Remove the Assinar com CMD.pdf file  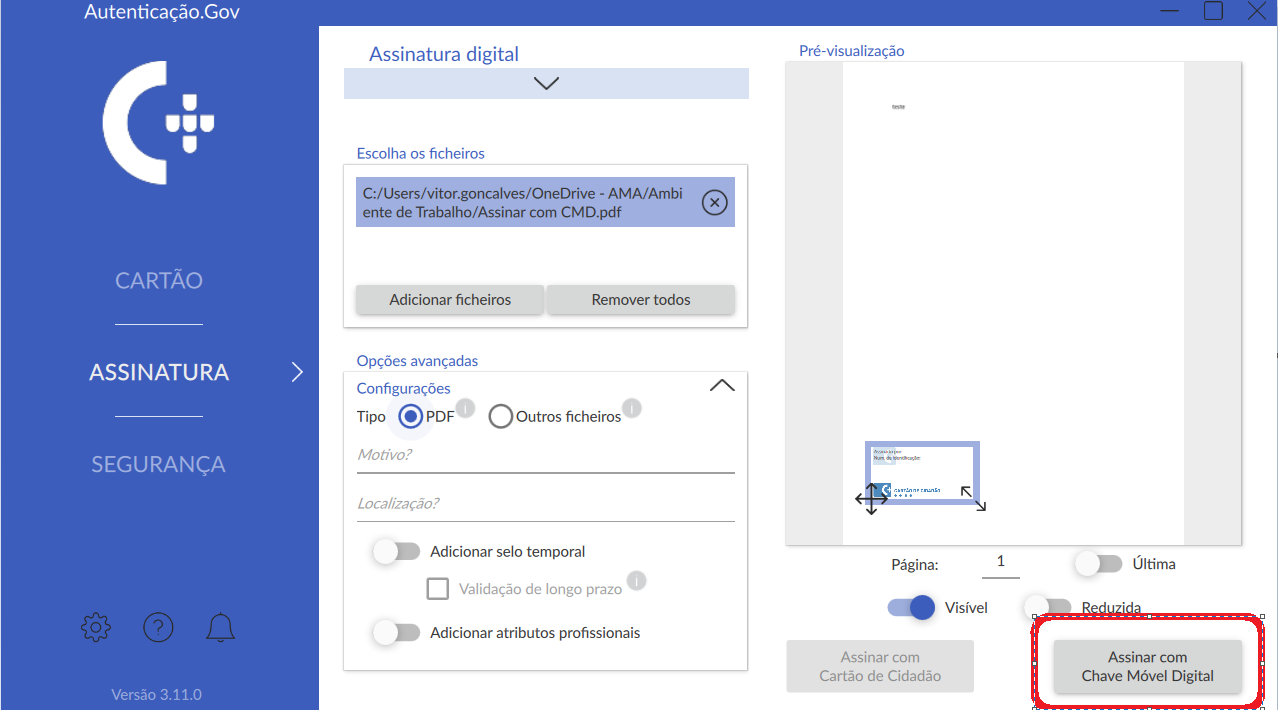(x=714, y=203)
